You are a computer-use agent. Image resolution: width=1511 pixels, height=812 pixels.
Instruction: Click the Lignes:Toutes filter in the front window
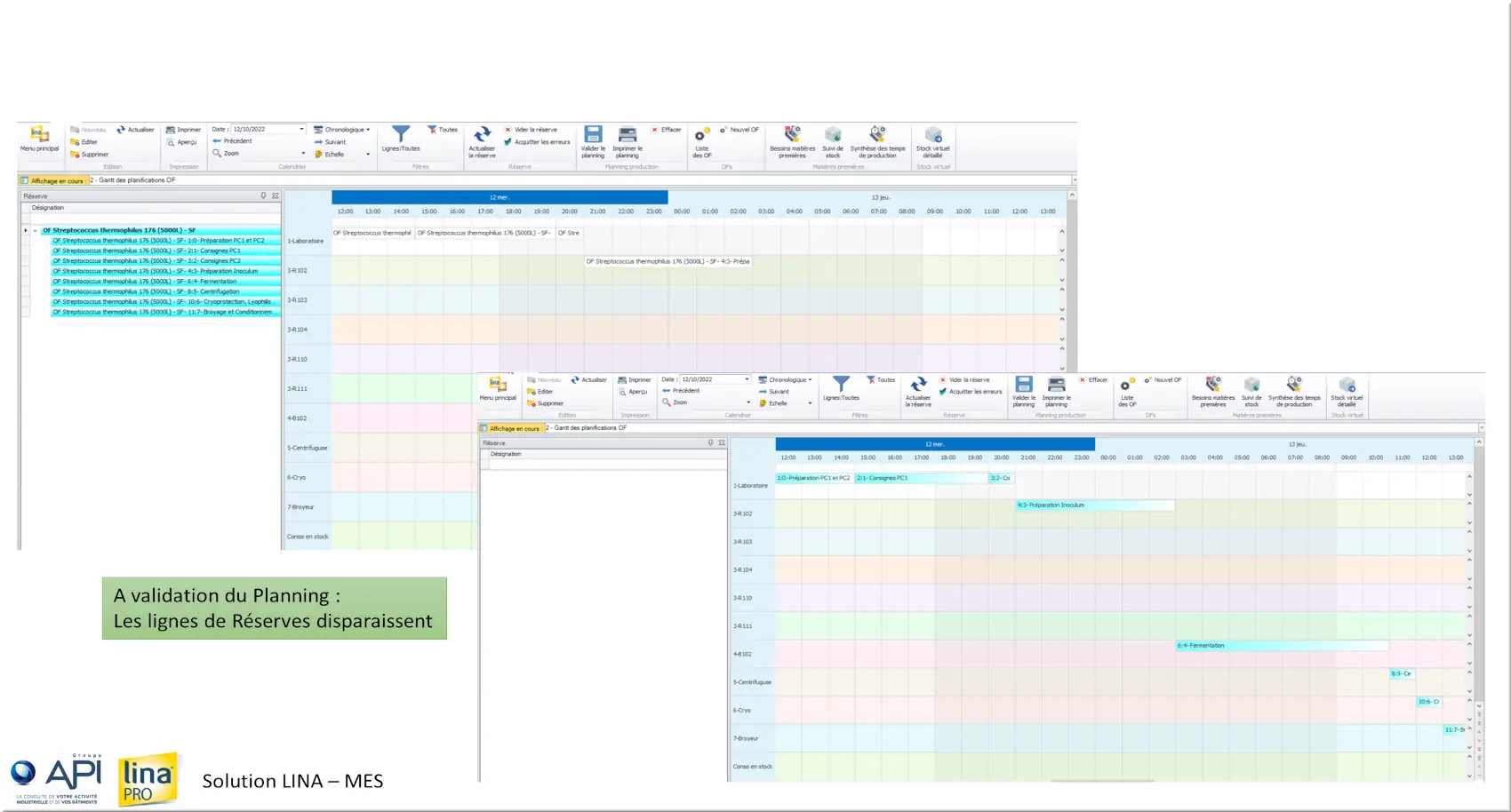841,389
